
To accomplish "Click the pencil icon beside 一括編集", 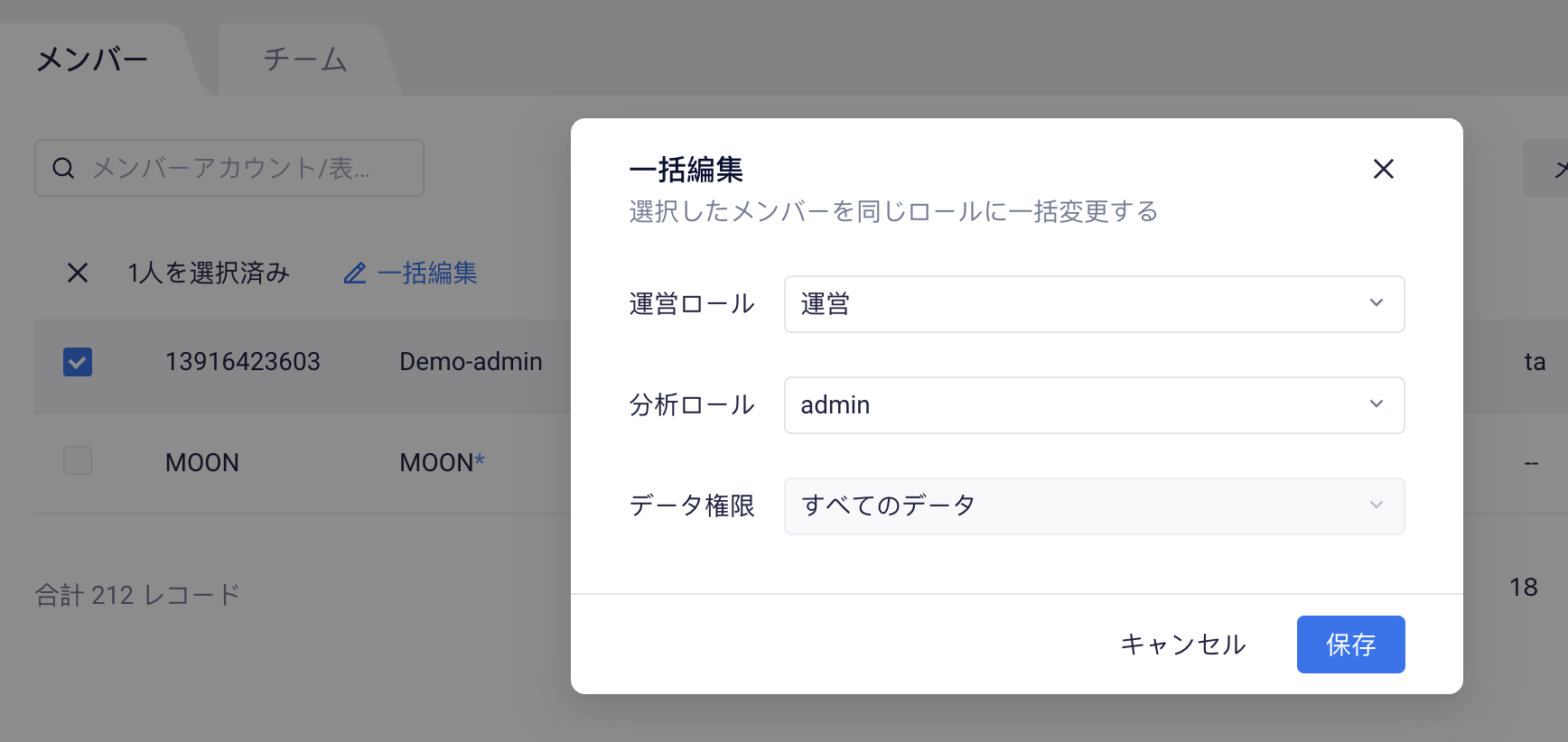I will [x=355, y=273].
